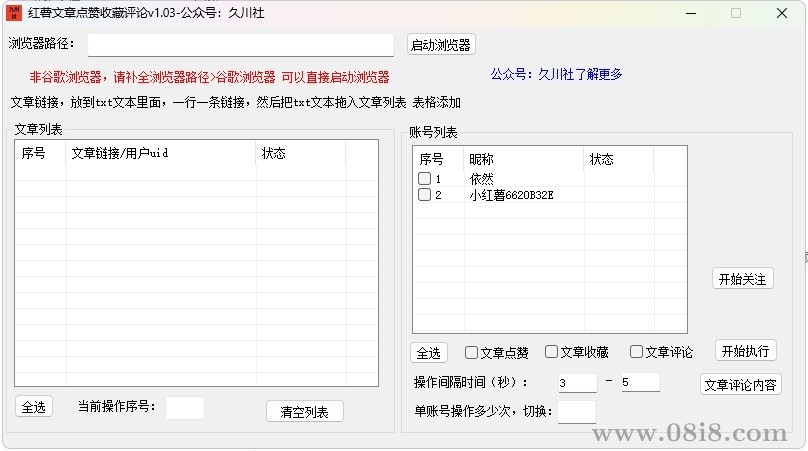Open the 文章评论内容 editor button
Image resolution: width=808 pixels, height=451 pixels.
tap(741, 385)
